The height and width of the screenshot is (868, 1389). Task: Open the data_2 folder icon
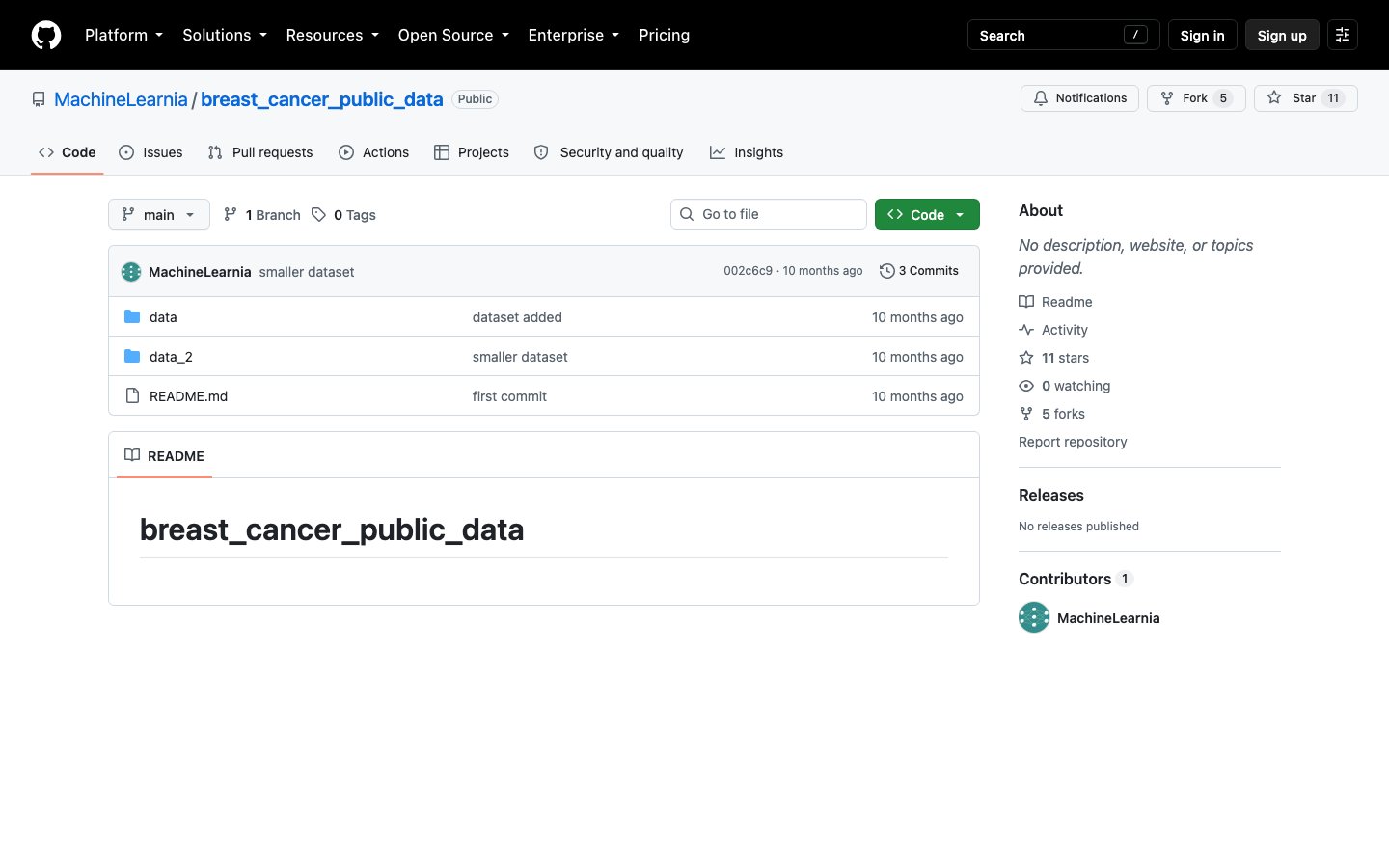(x=132, y=356)
